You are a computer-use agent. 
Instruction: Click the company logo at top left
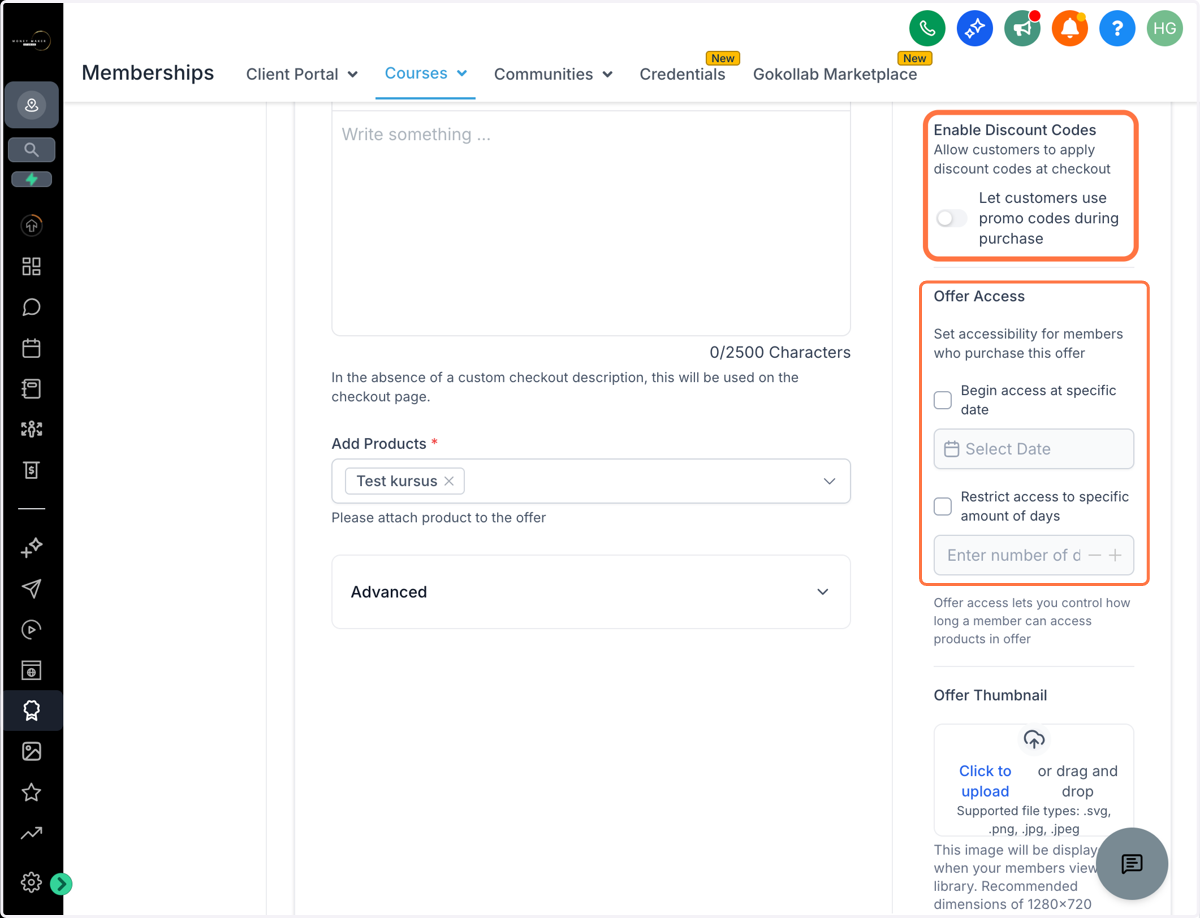pyautogui.click(x=31, y=41)
